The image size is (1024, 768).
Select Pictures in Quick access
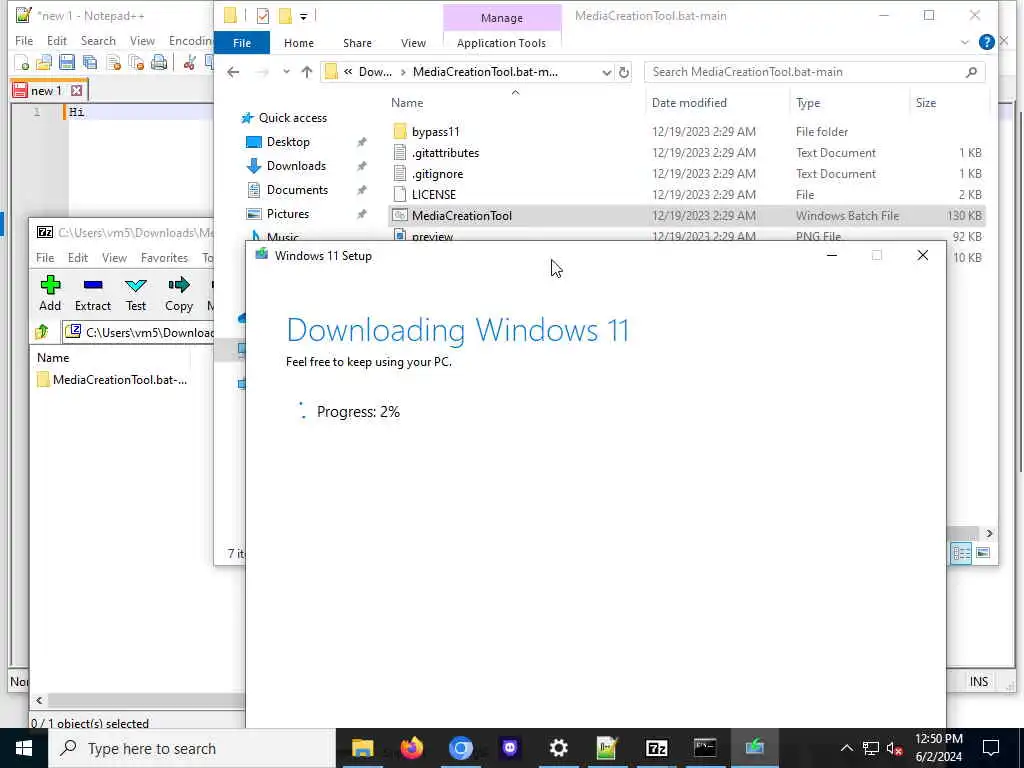(287, 214)
